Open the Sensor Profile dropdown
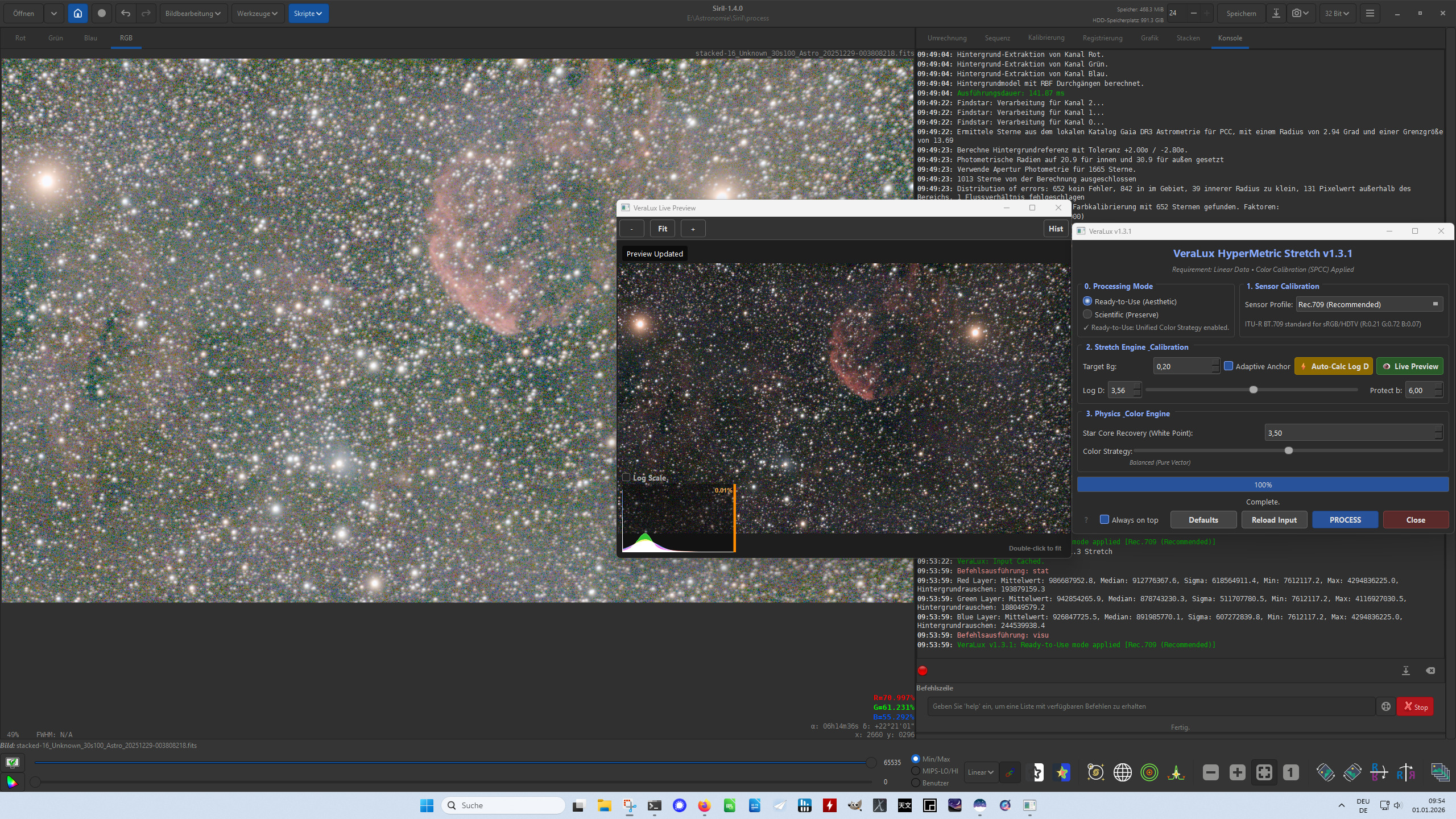Image resolution: width=1456 pixels, height=819 pixels. 1368,304
